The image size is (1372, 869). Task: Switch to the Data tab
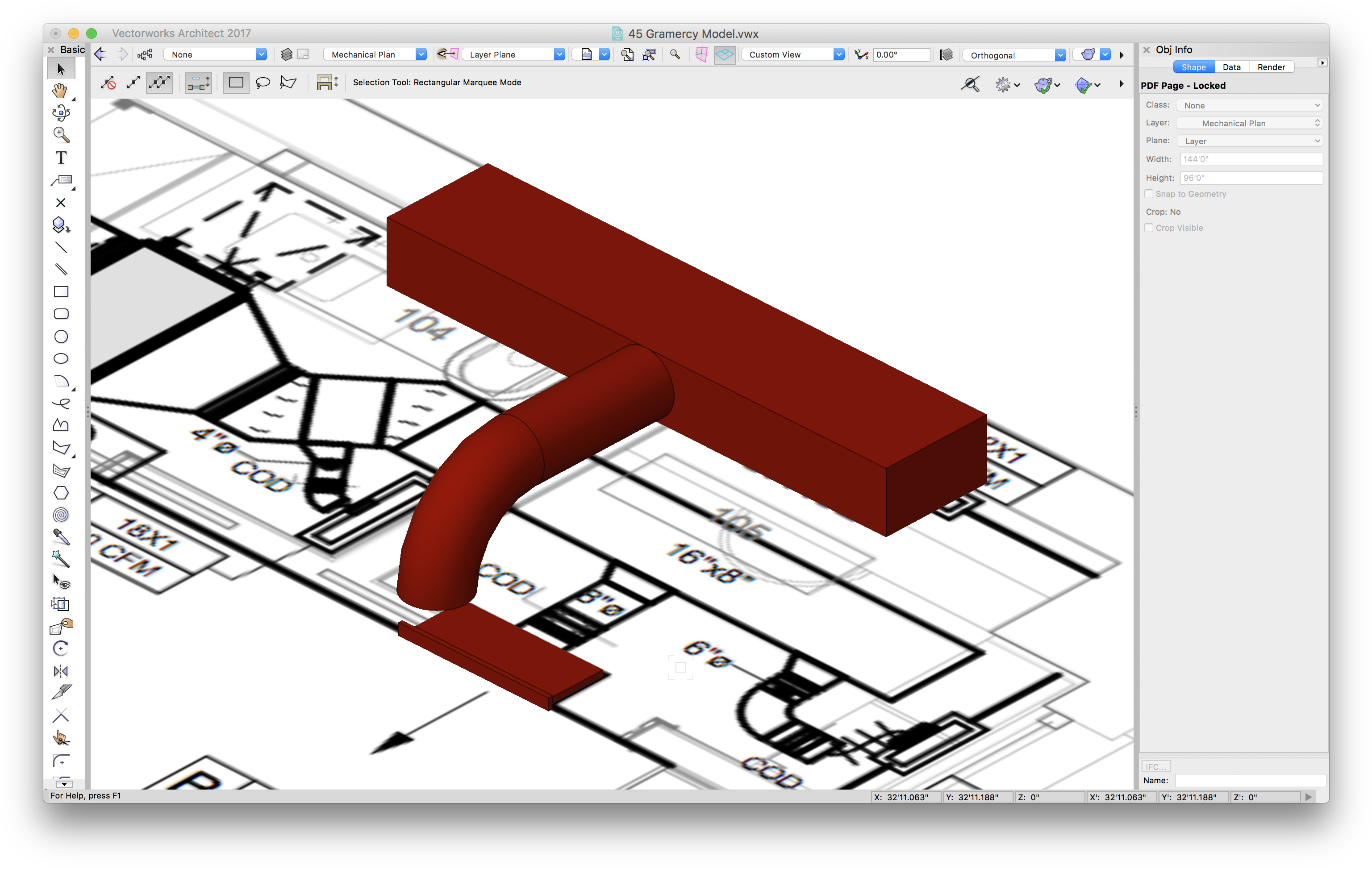[1231, 67]
